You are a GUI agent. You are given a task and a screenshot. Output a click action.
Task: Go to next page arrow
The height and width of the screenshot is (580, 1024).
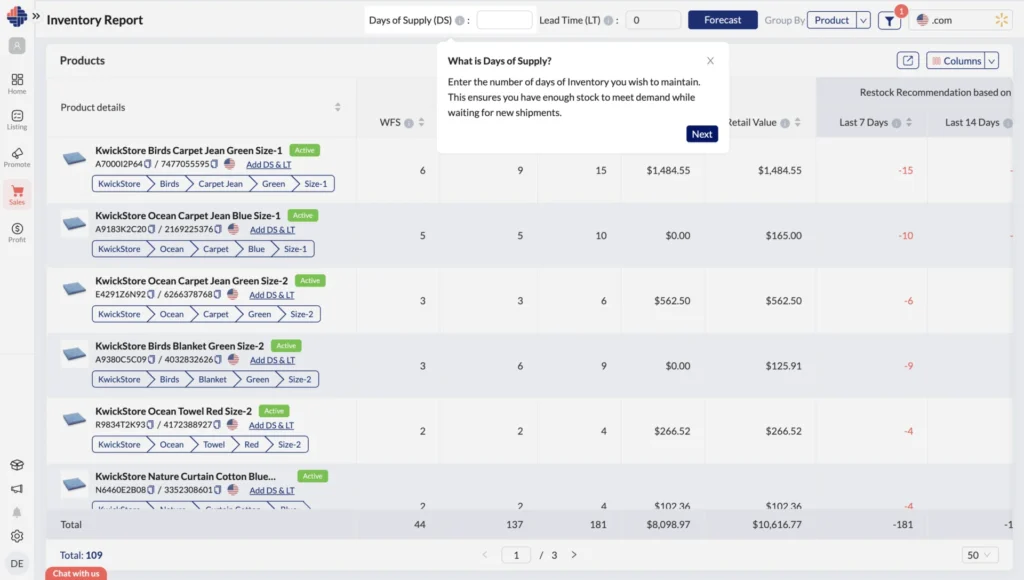tap(573, 555)
